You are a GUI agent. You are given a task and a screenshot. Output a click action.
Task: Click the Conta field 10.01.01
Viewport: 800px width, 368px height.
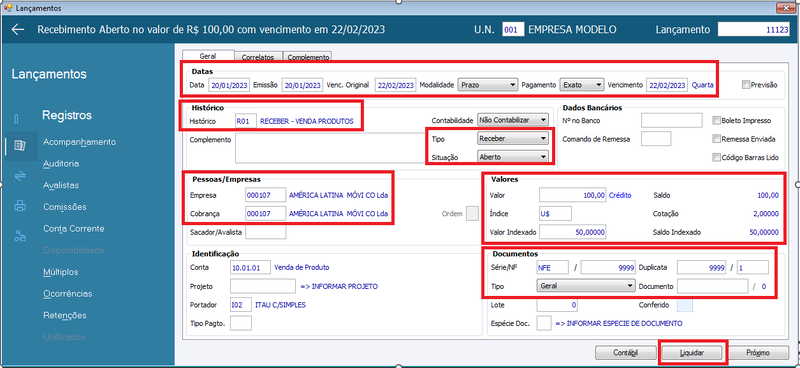point(250,267)
